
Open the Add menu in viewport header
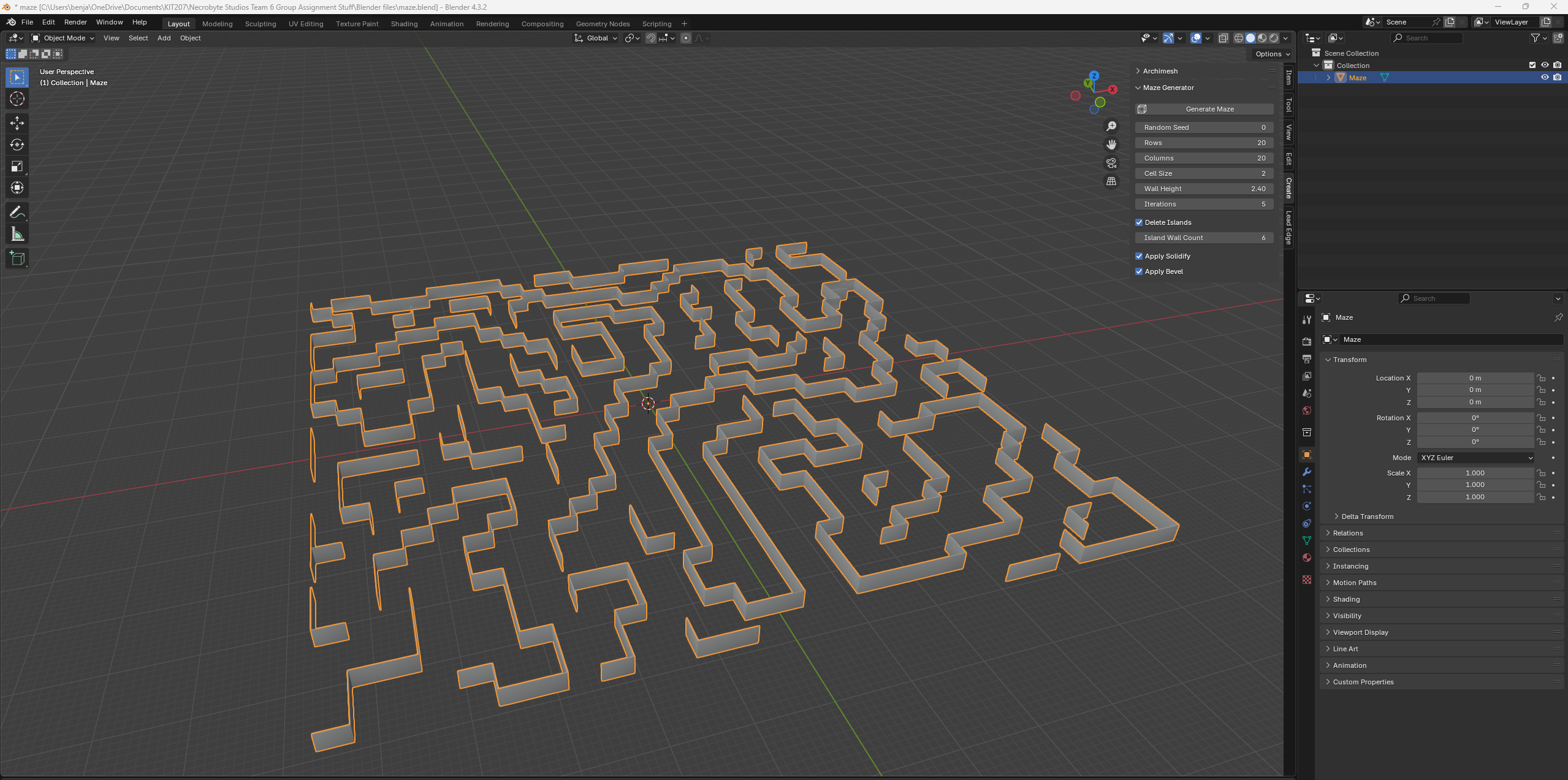pos(164,38)
